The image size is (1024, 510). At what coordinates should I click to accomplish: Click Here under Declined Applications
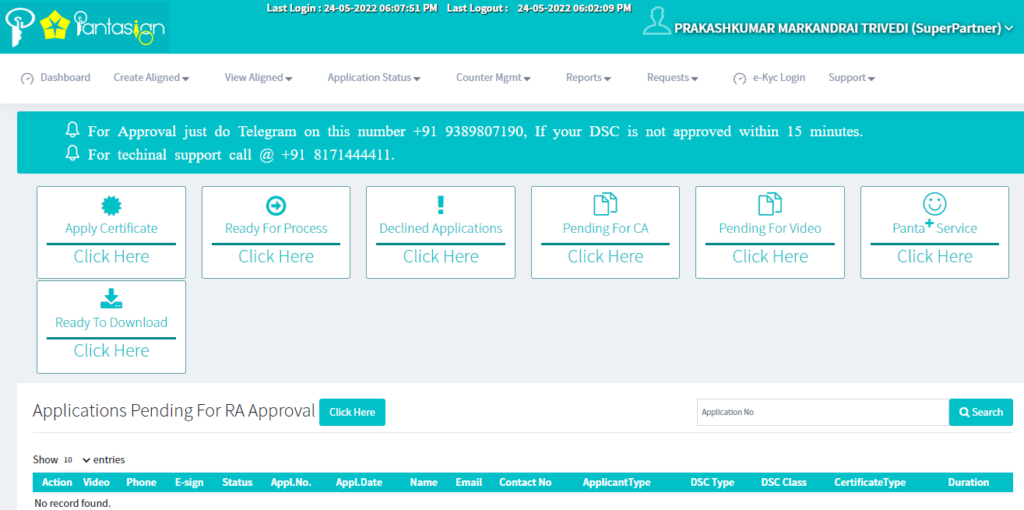pyautogui.click(x=441, y=257)
